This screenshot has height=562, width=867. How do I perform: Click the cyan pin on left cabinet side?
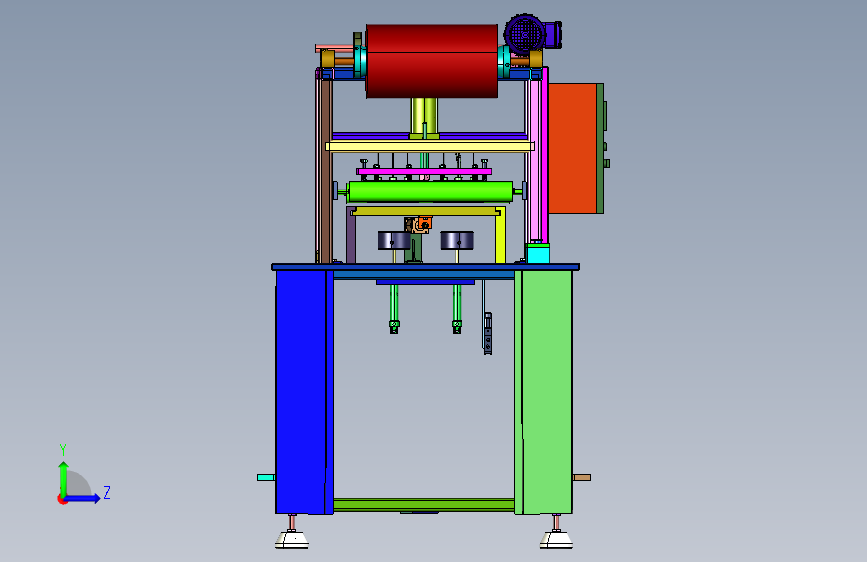[266, 477]
